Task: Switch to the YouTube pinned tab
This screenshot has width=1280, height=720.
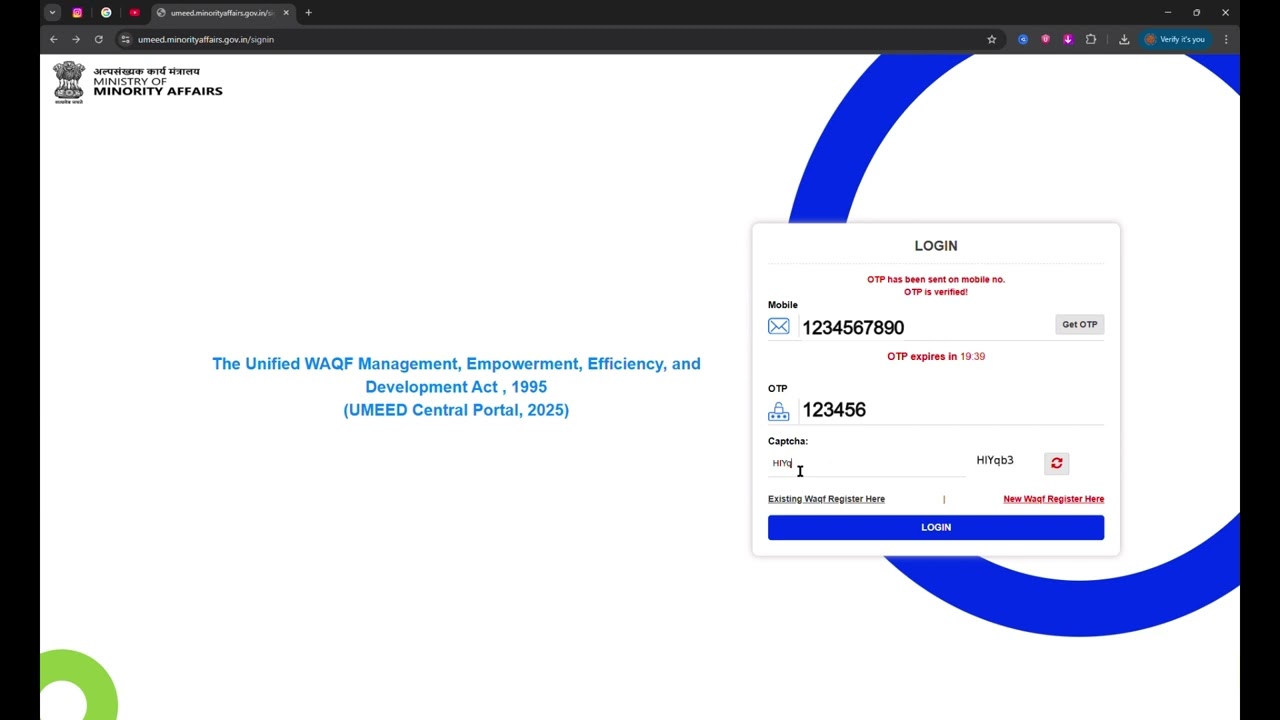Action: coord(134,13)
